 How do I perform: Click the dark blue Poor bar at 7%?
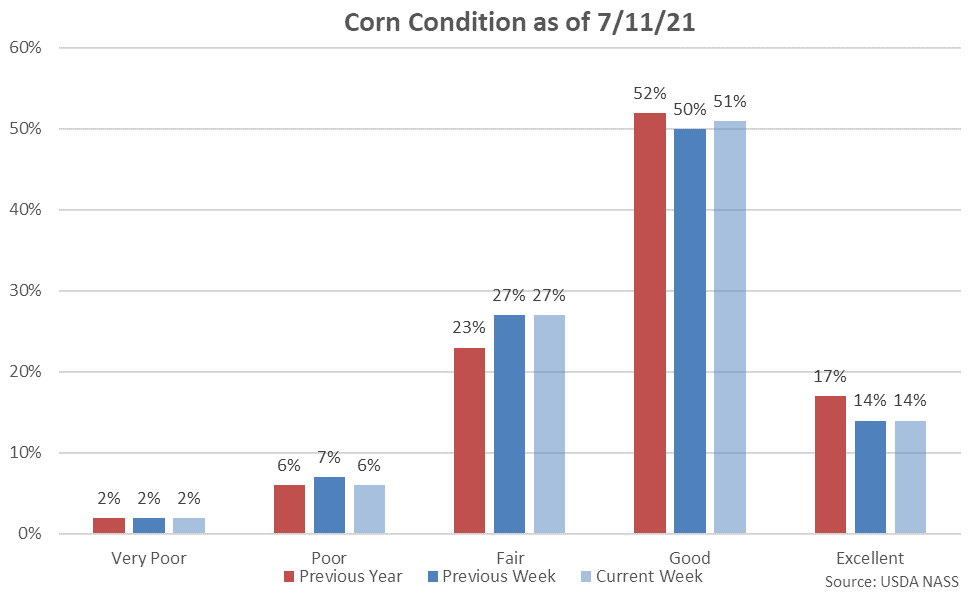click(329, 505)
